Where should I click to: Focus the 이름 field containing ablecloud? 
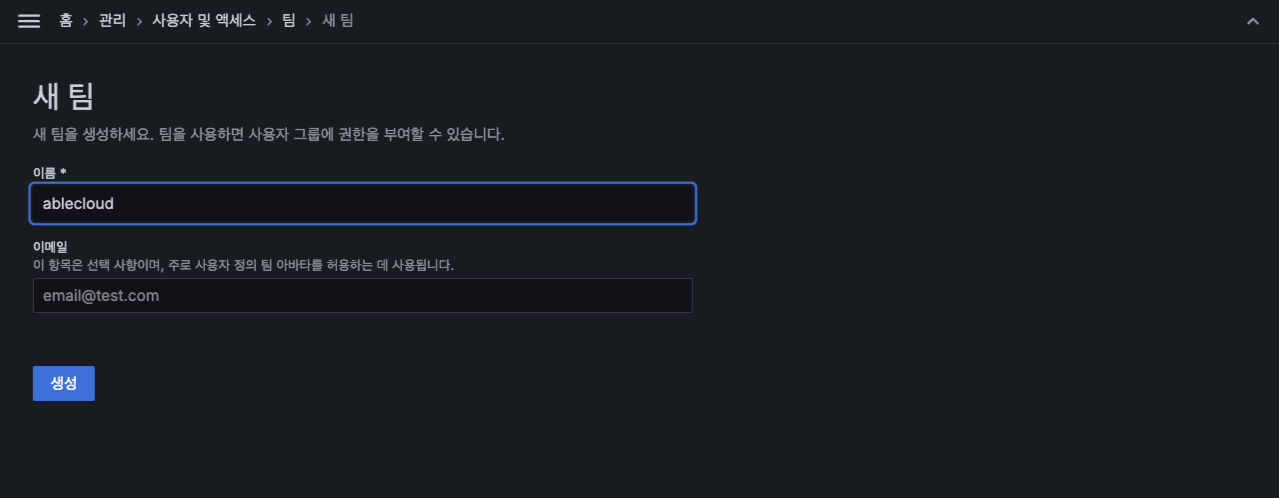(363, 203)
